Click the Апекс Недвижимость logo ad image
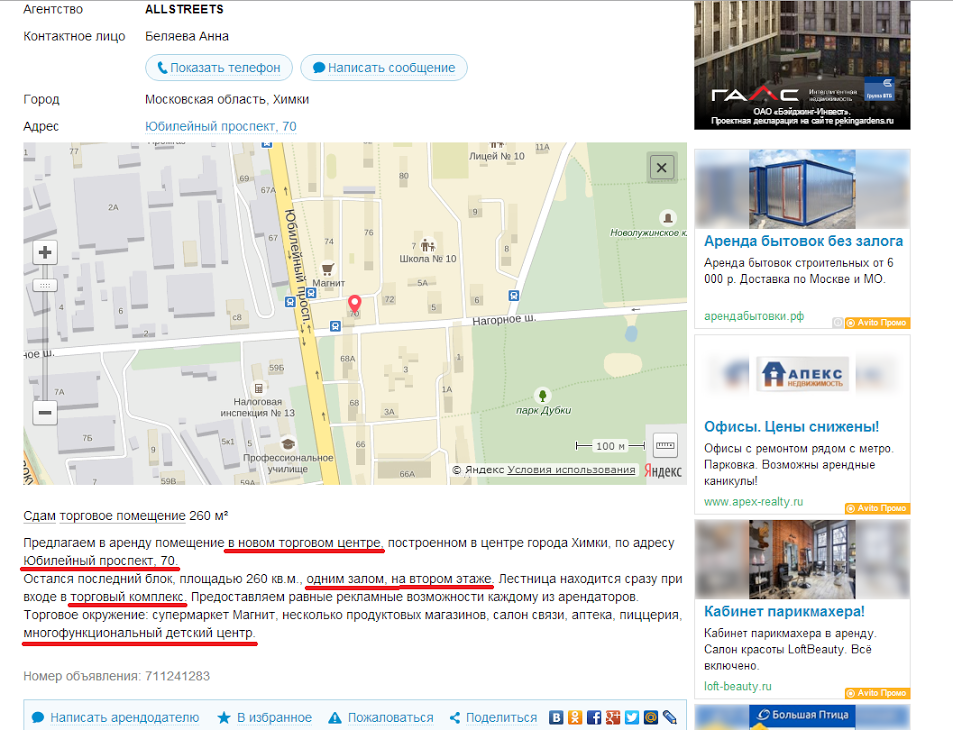 point(802,374)
